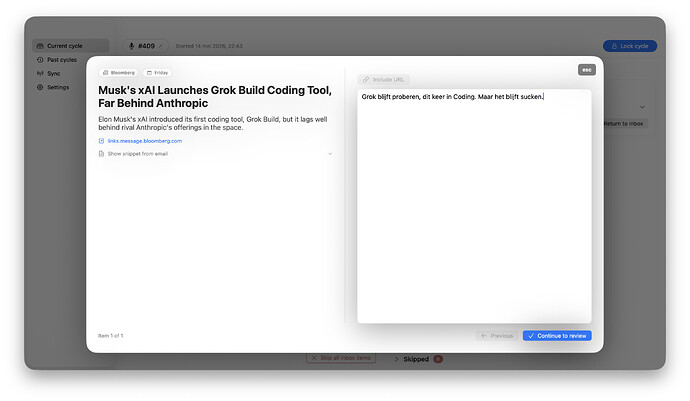
Task: Click the Bloomberg source tag
Action: coord(118,73)
